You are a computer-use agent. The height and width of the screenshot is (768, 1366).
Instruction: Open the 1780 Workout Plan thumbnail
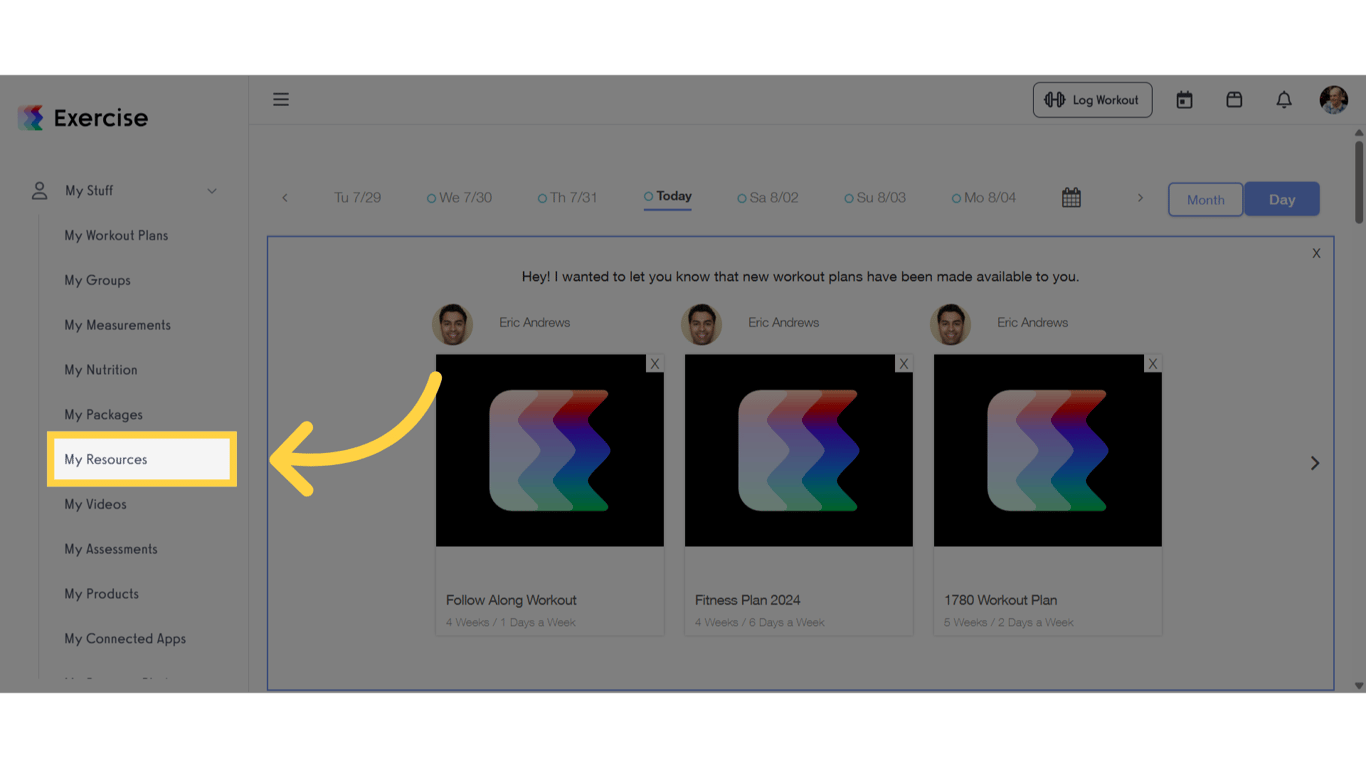pyautogui.click(x=1048, y=450)
